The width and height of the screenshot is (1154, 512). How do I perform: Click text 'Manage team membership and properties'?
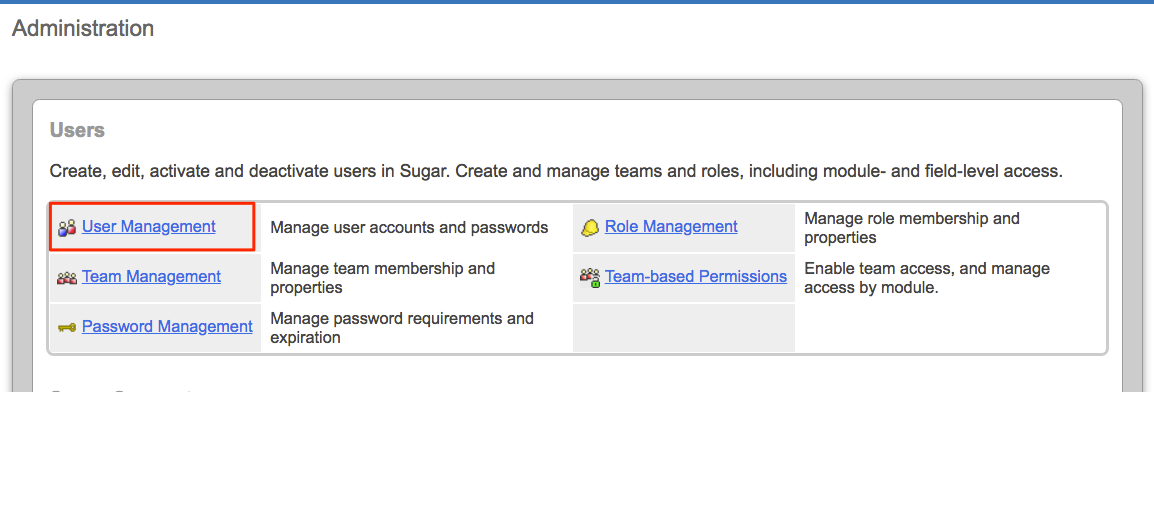pyautogui.click(x=383, y=278)
